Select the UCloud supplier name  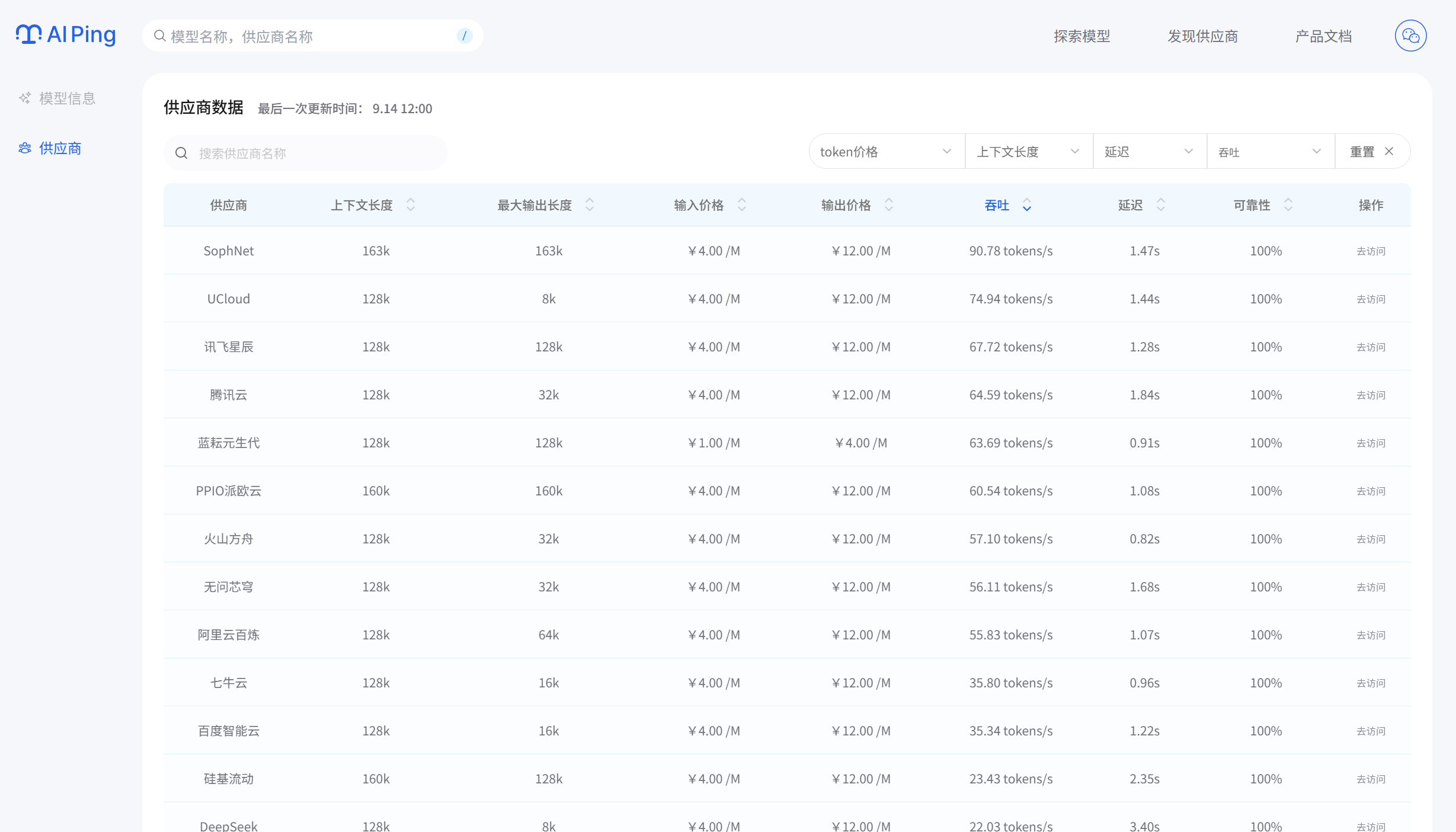(x=228, y=299)
